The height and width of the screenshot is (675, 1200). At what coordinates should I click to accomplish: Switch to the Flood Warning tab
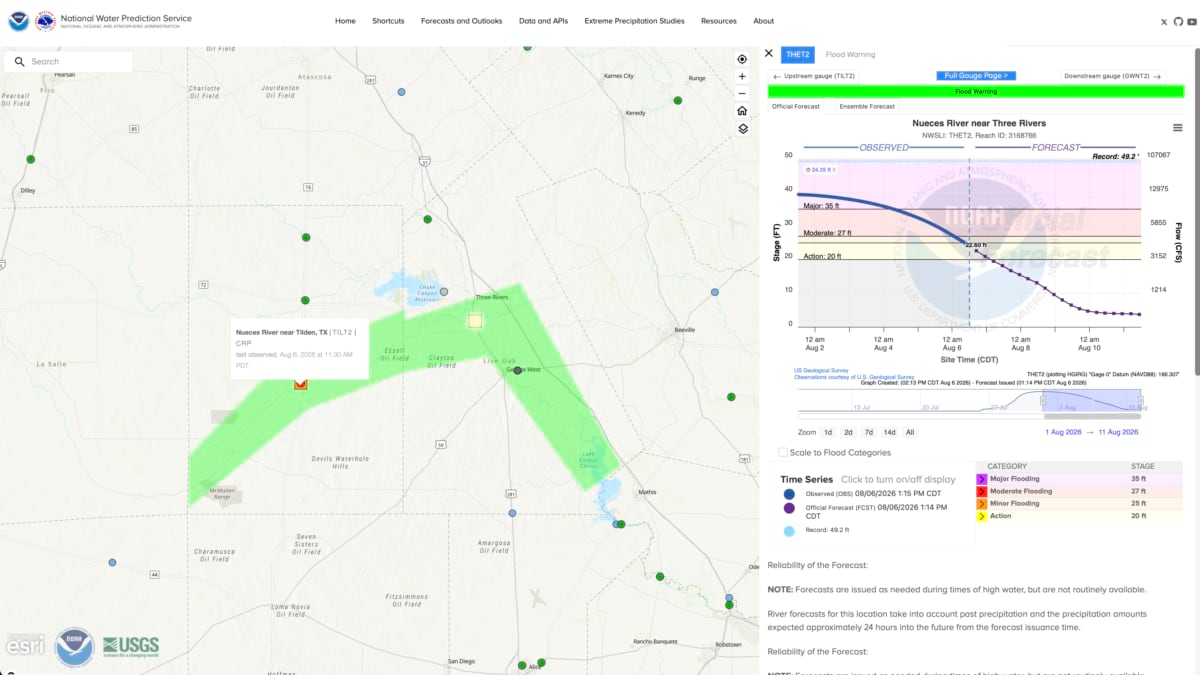click(x=850, y=54)
